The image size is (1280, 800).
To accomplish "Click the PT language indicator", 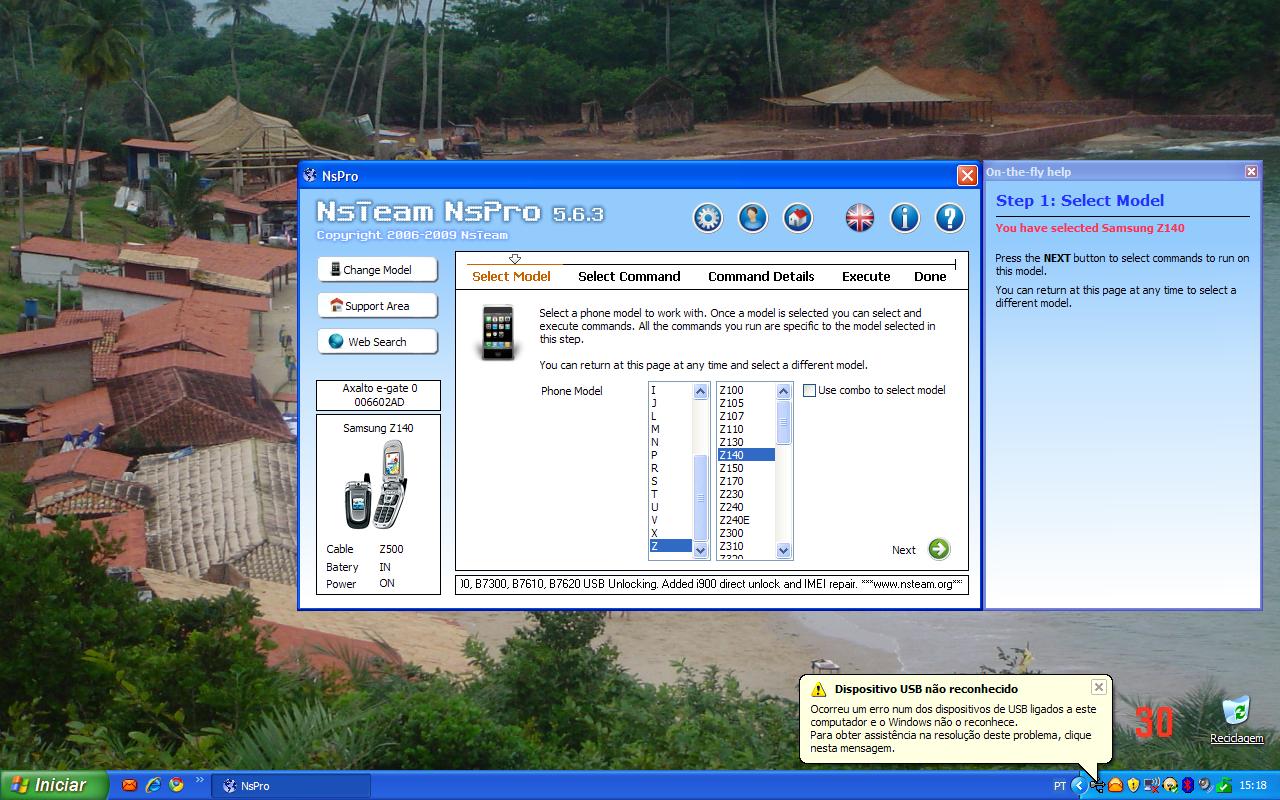I will 1059,786.
